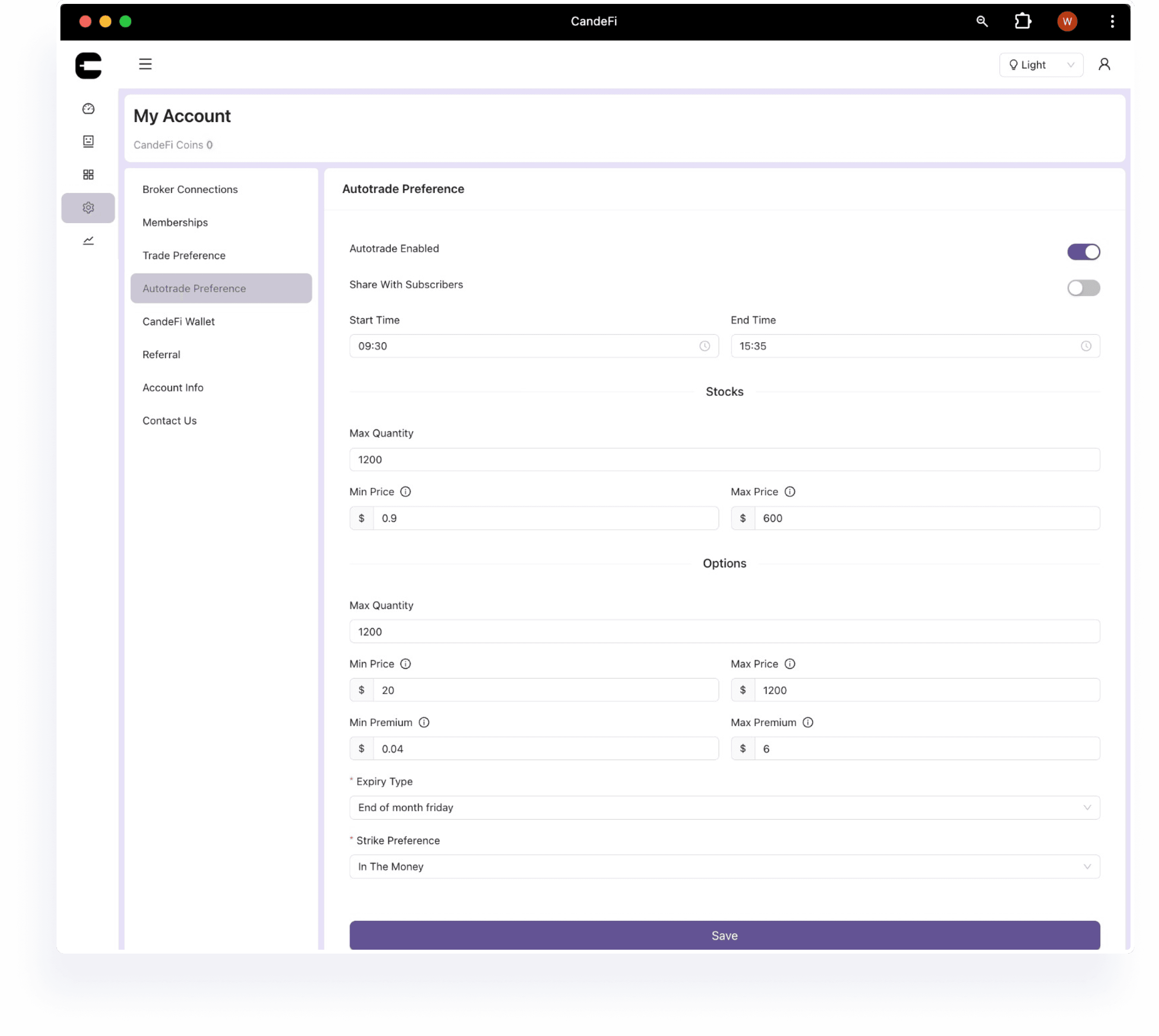This screenshot has height=1036, width=1159.
Task: Click the End Time field 15:35
Action: tap(915, 346)
